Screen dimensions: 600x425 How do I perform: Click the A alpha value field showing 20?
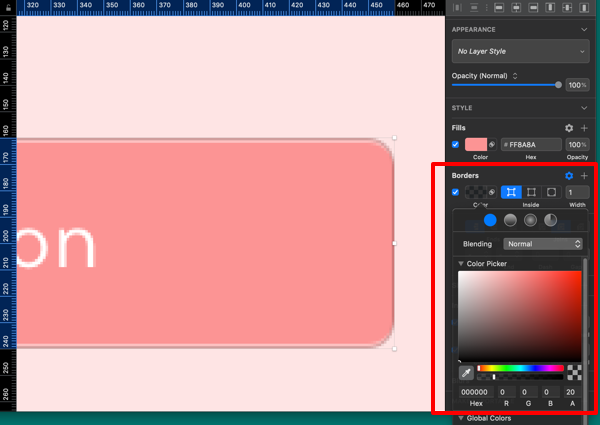coord(572,392)
